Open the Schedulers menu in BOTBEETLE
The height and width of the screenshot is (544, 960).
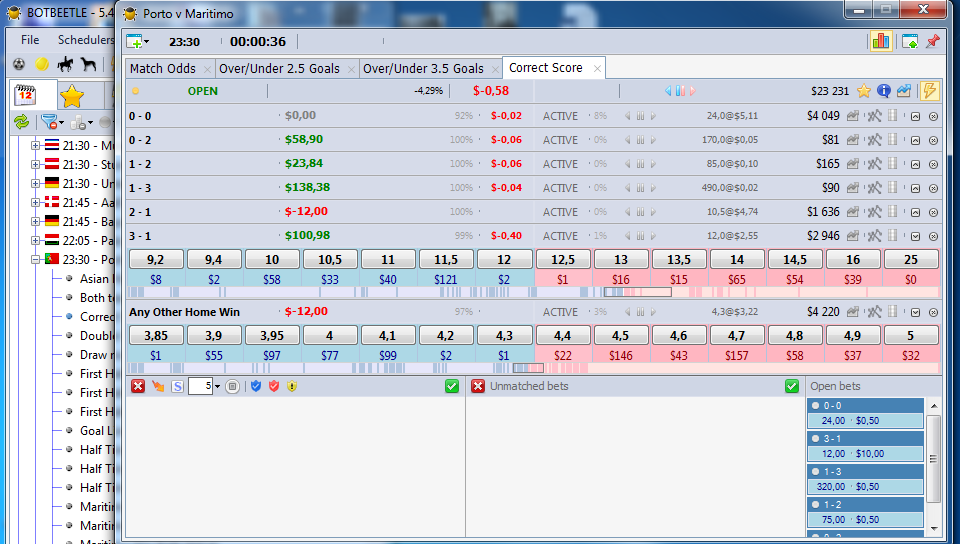85,40
